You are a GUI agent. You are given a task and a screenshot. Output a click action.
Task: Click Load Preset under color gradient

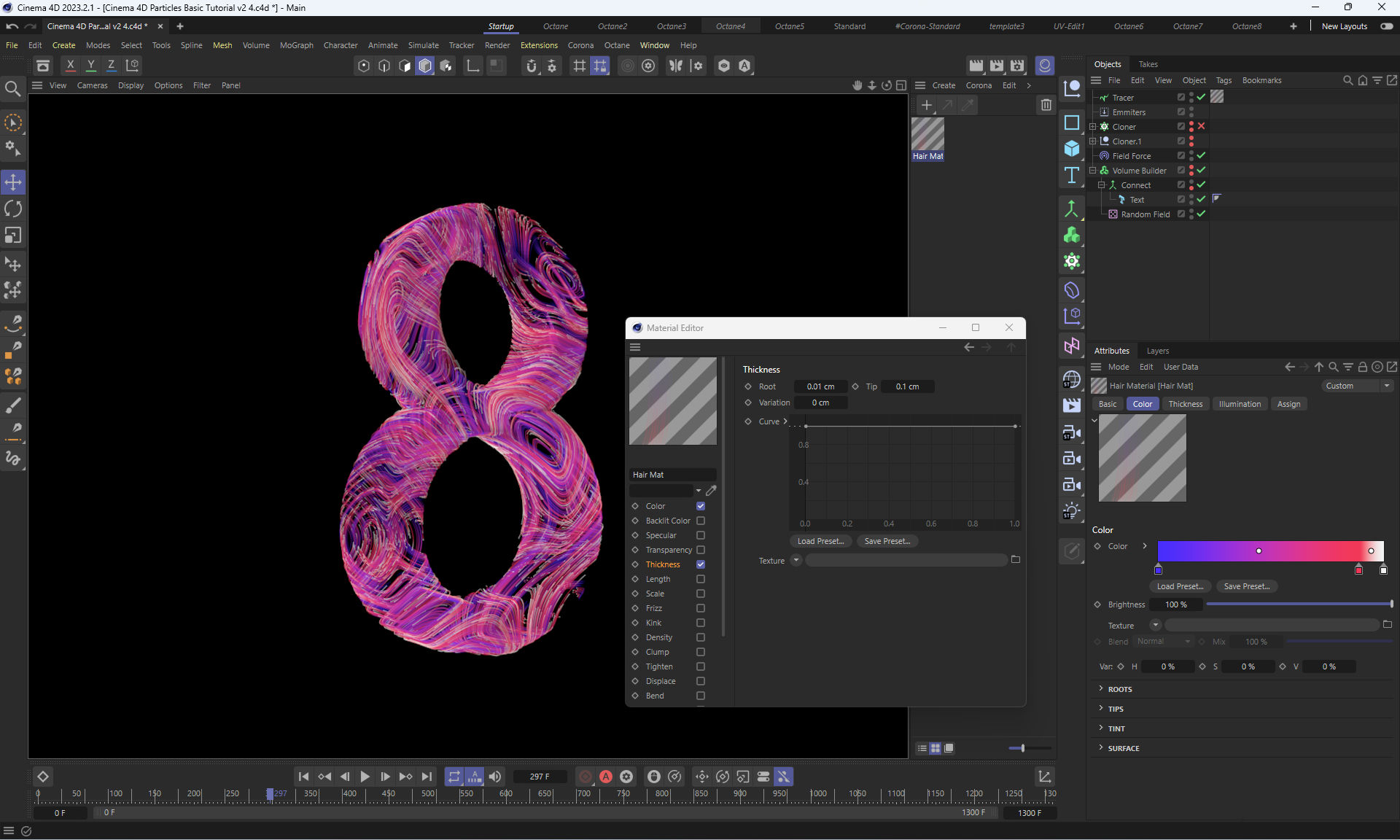[1179, 586]
